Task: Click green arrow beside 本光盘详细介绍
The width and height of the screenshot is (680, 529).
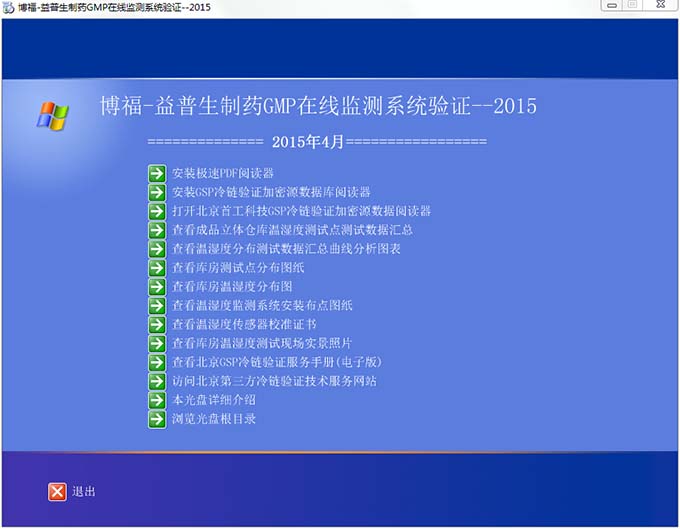Action: click(x=157, y=400)
